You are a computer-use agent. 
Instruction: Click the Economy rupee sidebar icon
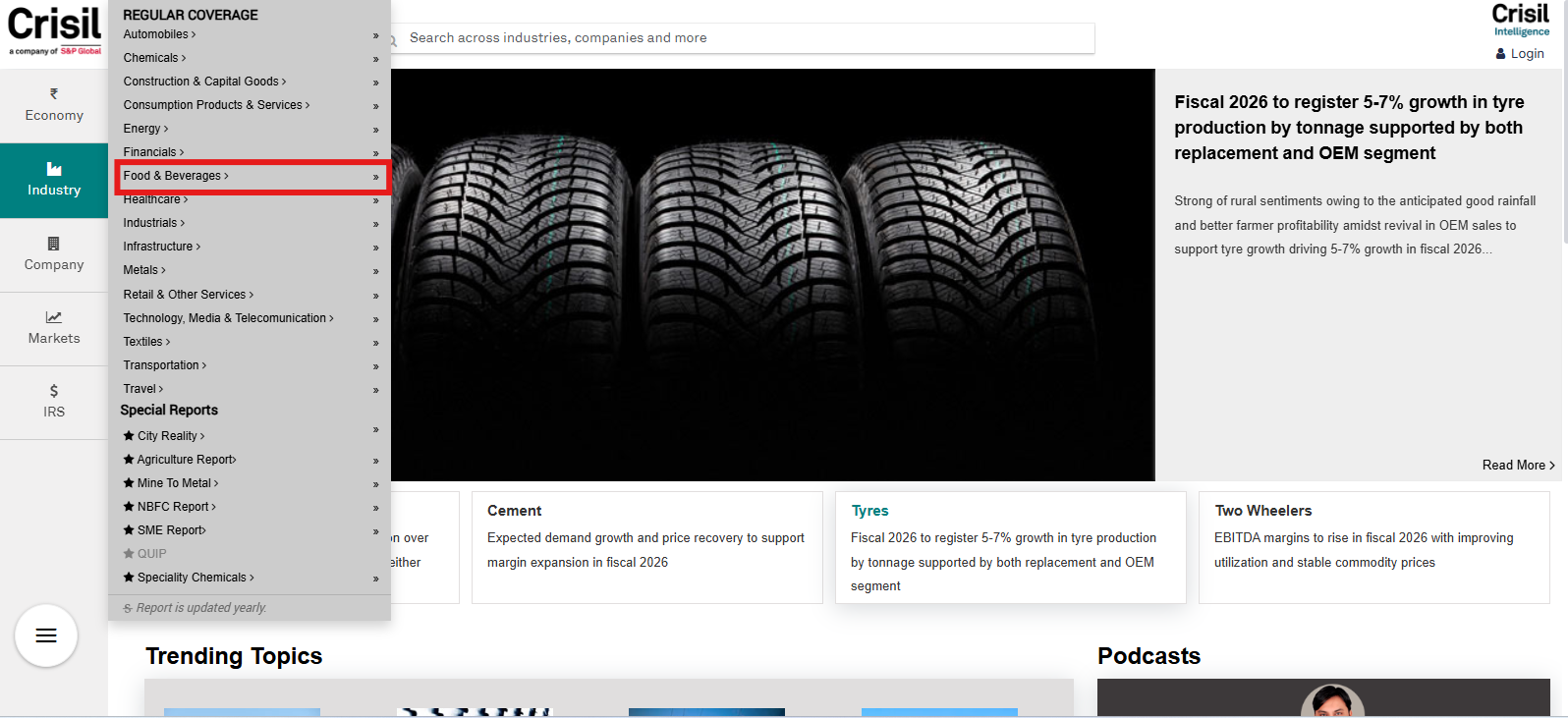[x=54, y=94]
